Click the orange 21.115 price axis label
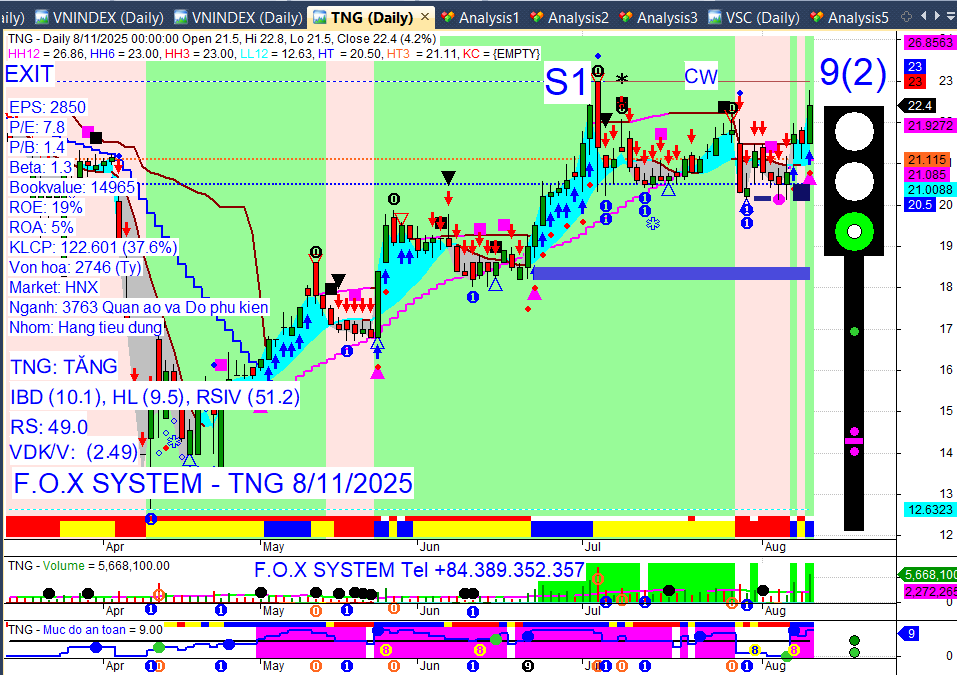This screenshot has width=957, height=675. (926, 160)
